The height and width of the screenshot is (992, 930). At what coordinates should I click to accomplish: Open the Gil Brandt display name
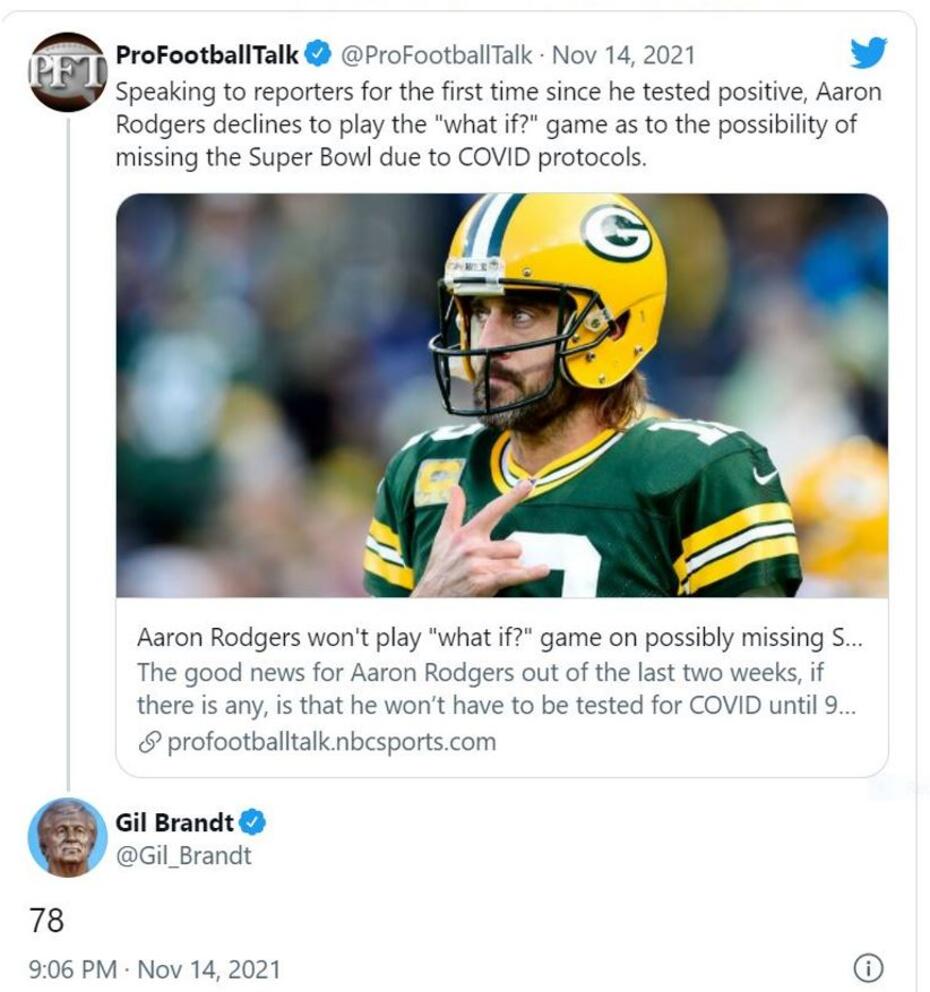[174, 823]
